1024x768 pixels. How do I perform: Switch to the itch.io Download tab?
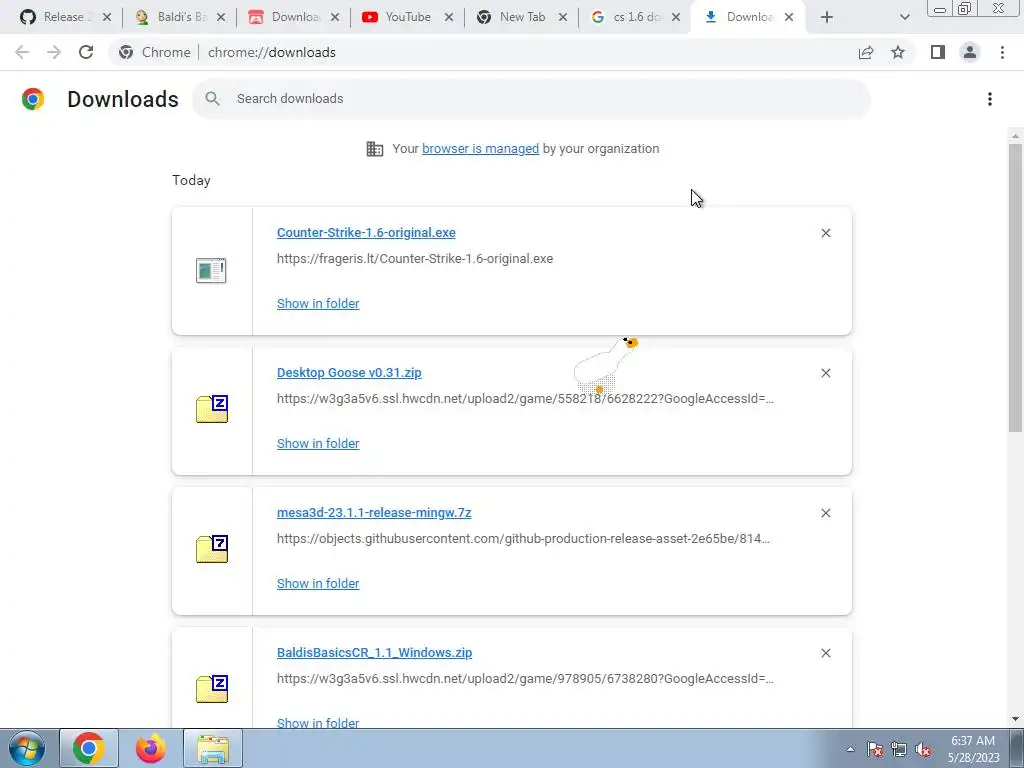(285, 17)
